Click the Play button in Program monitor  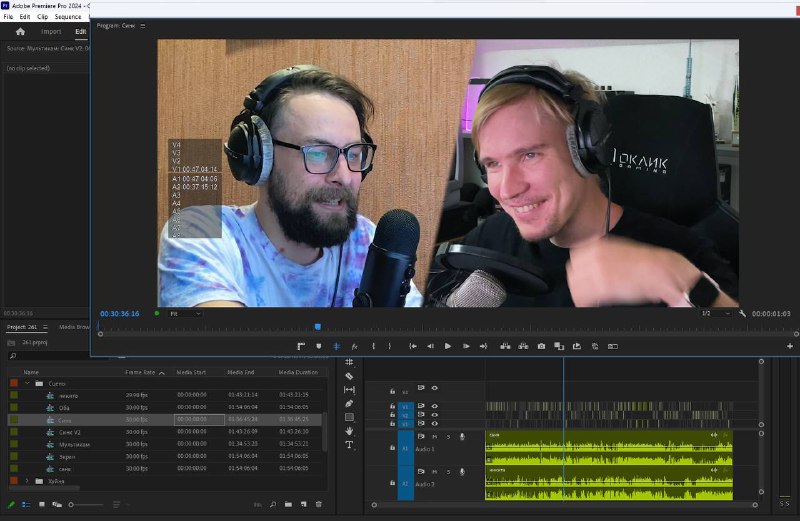tap(447, 346)
